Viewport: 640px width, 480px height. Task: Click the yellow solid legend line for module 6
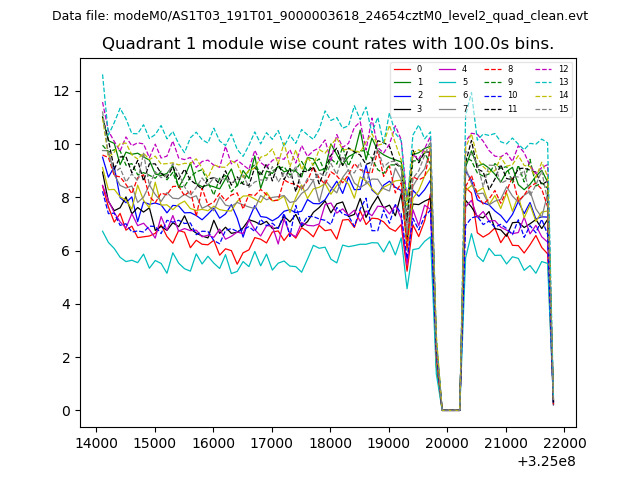pos(448,95)
